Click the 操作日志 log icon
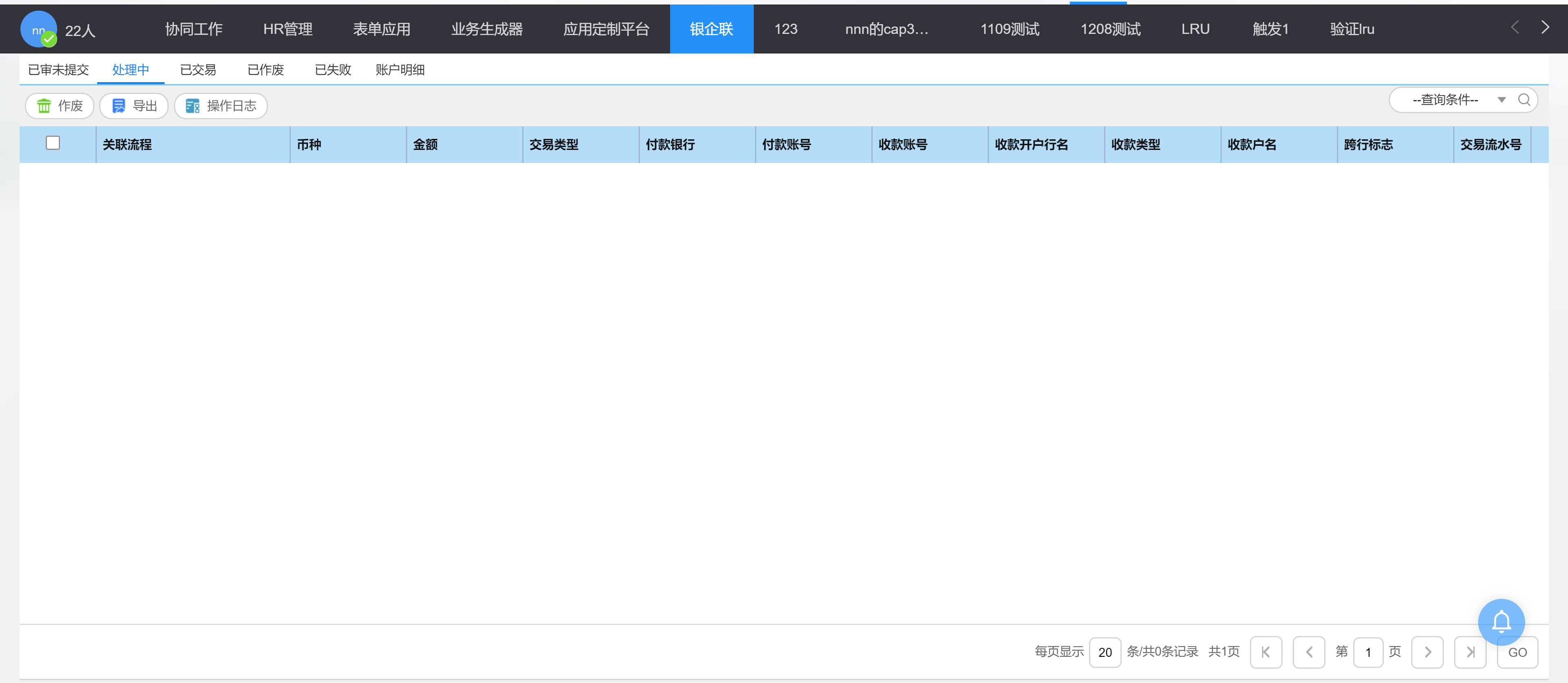Image resolution: width=1568 pixels, height=683 pixels. tap(192, 106)
